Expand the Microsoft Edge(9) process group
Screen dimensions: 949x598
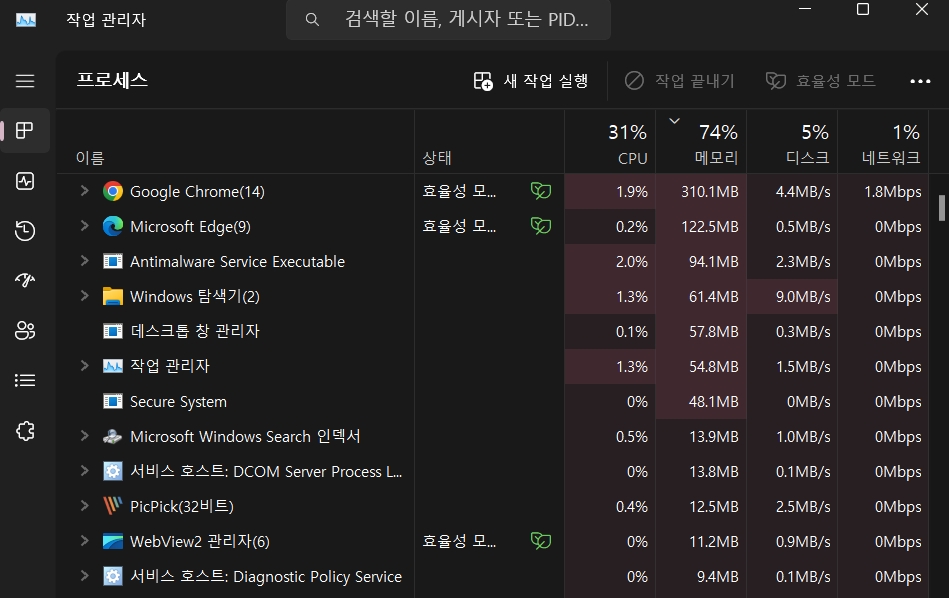coord(84,226)
